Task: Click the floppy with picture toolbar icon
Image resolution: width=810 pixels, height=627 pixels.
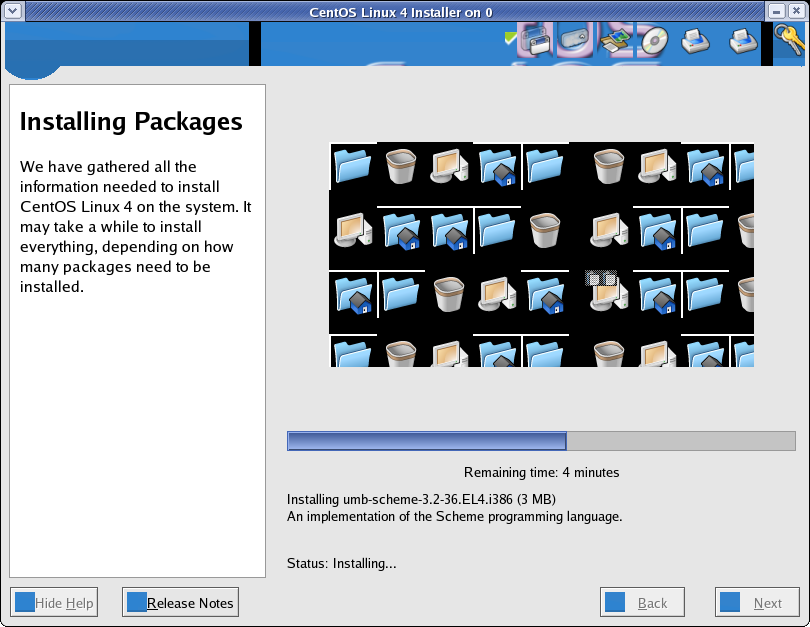Action: (x=612, y=40)
